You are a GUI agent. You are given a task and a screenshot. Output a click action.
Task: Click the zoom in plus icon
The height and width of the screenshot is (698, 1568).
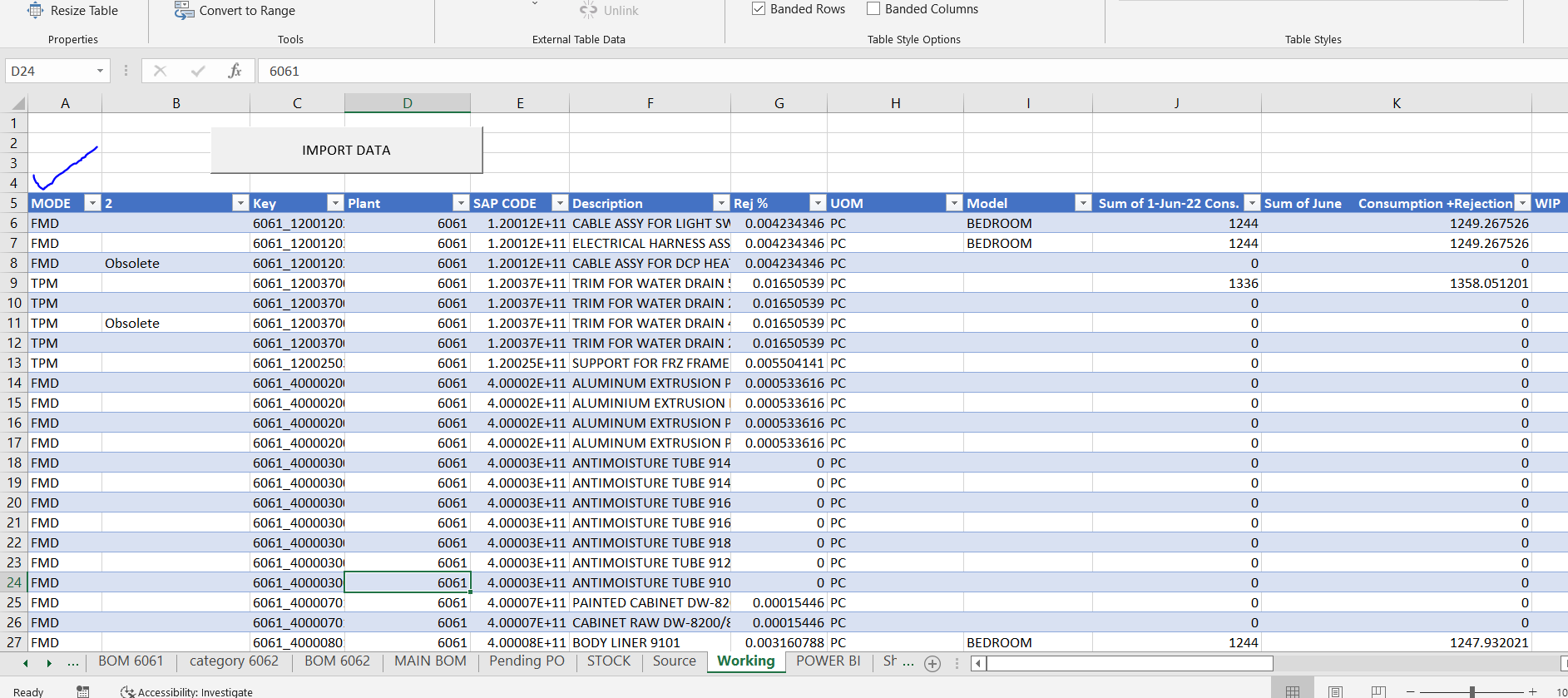(x=1532, y=691)
